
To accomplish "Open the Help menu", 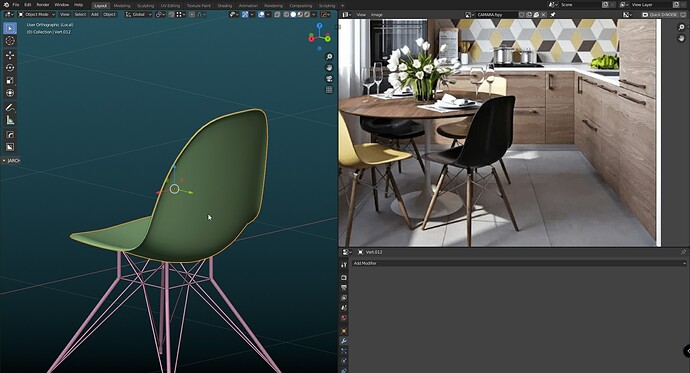I will [78, 5].
